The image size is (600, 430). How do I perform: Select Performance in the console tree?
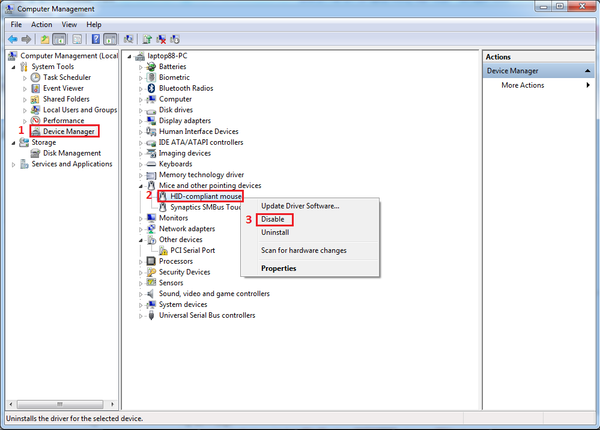(x=63, y=121)
